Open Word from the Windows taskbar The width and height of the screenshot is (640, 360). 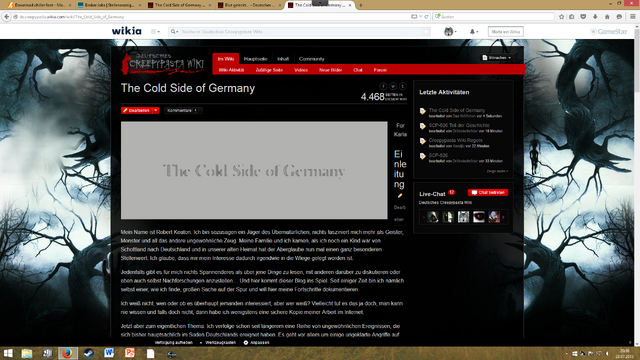109,353
